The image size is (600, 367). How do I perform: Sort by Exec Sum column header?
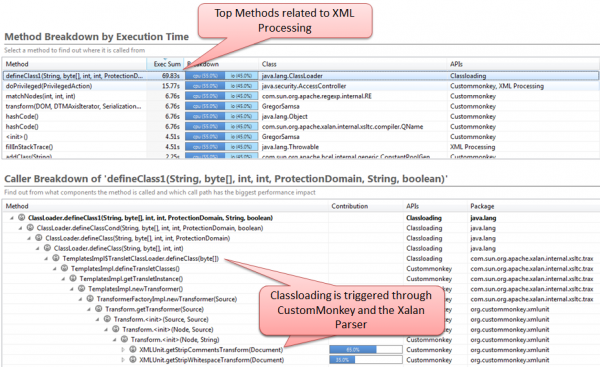coord(165,64)
